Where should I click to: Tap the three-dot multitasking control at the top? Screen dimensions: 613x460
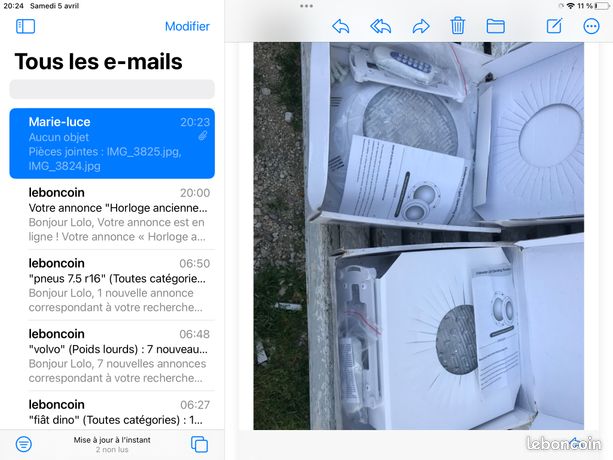[306, 6]
